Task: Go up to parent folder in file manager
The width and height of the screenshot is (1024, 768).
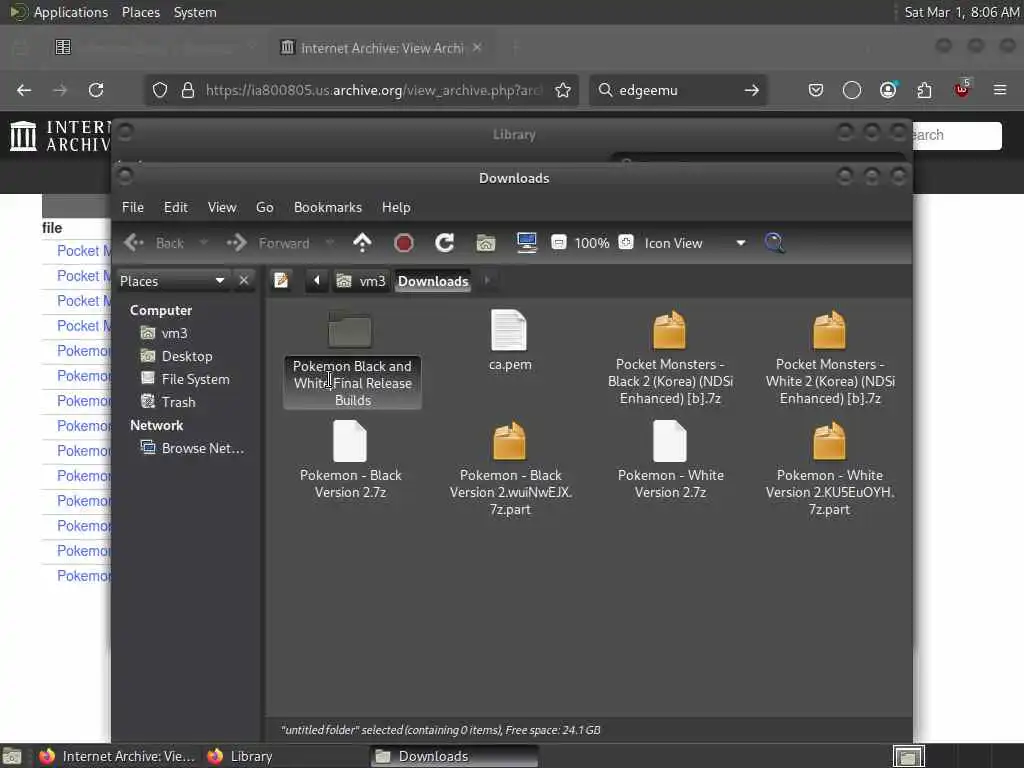Action: click(362, 243)
